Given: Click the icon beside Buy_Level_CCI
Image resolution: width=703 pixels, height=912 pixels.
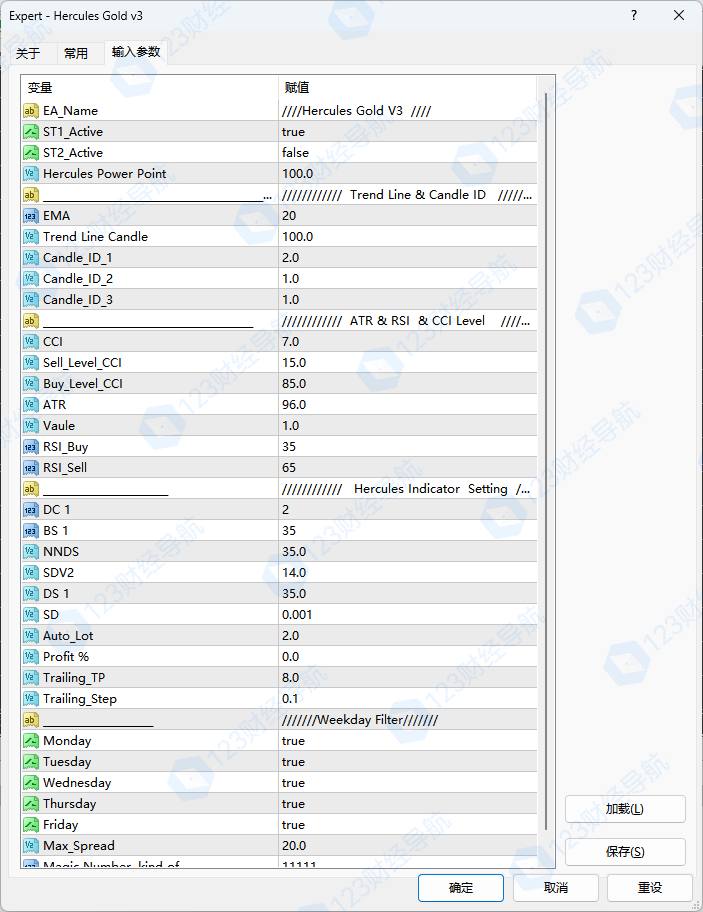Looking at the screenshot, I should [x=31, y=383].
